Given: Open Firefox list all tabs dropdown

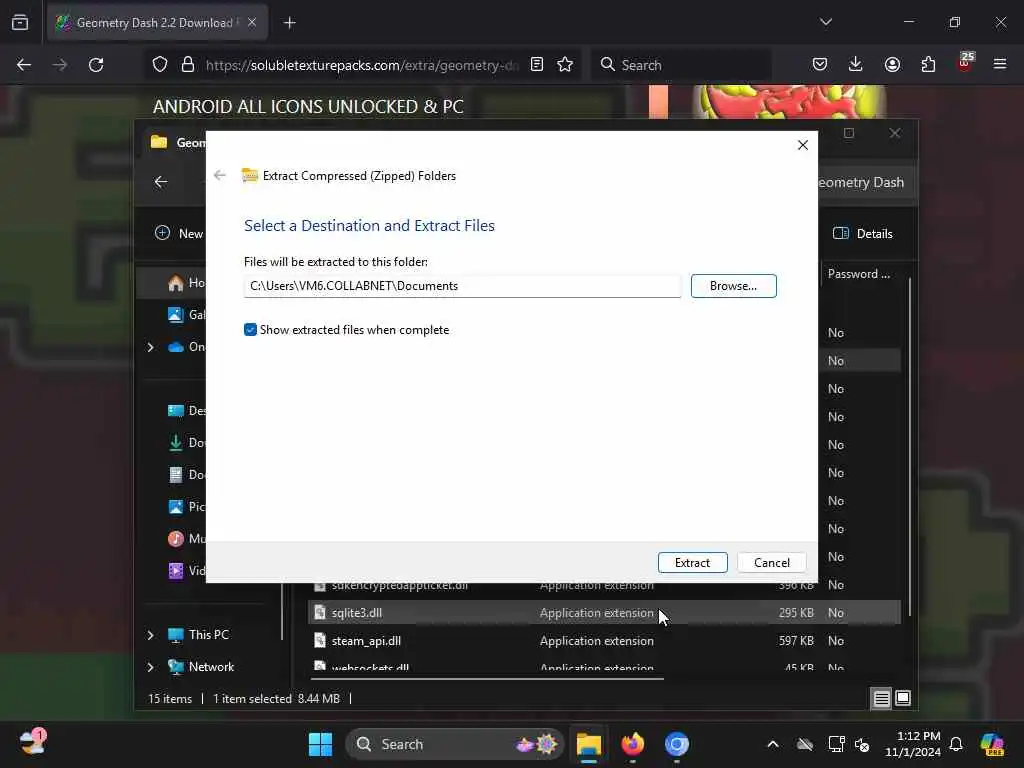Looking at the screenshot, I should [825, 22].
